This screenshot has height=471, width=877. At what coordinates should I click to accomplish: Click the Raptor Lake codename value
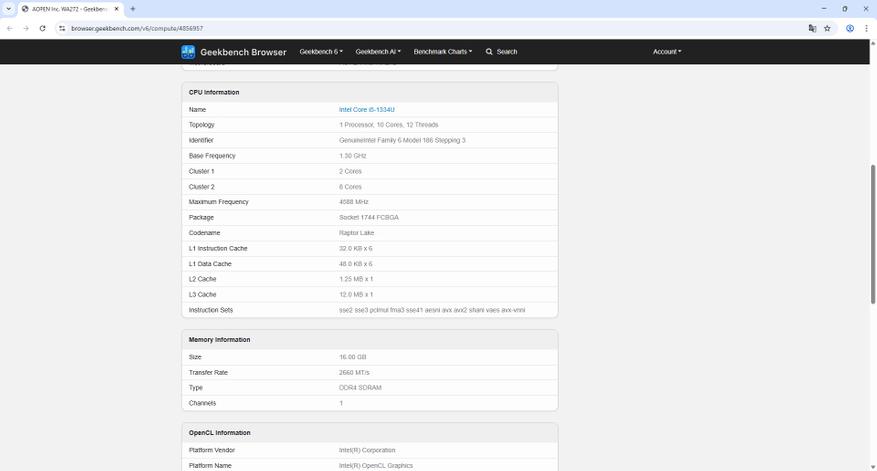356,233
